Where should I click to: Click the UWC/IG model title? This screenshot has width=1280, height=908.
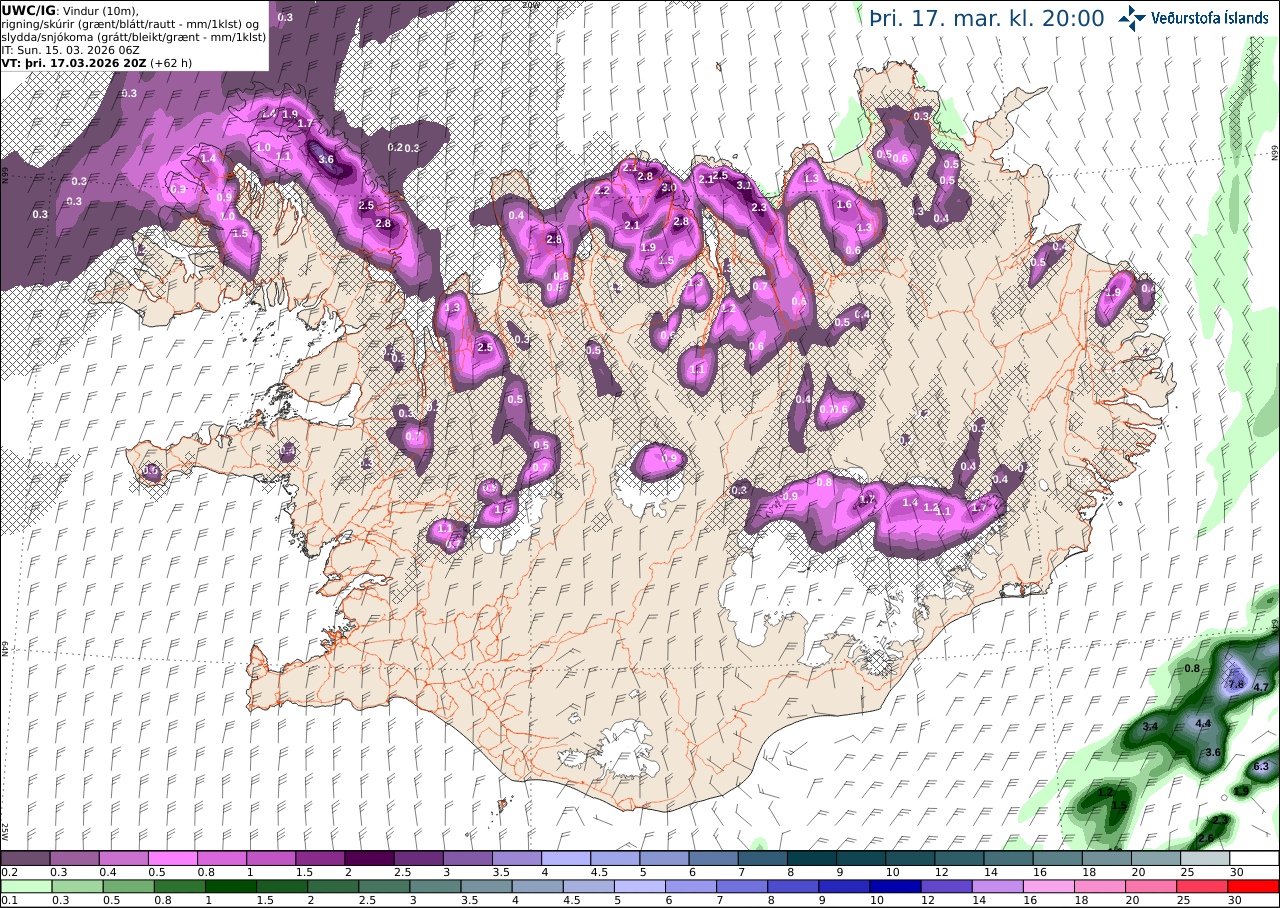pyautogui.click(x=29, y=10)
